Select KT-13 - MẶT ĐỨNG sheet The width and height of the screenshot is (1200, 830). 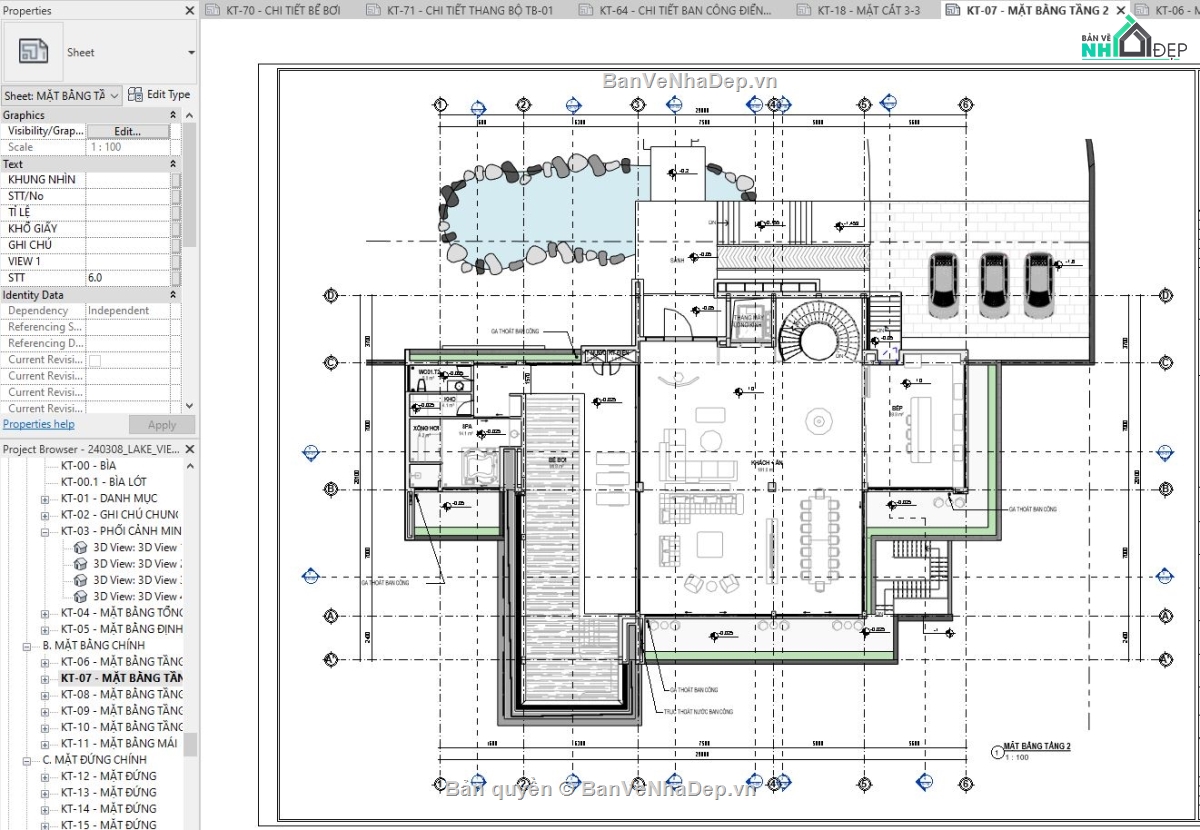tap(108, 792)
